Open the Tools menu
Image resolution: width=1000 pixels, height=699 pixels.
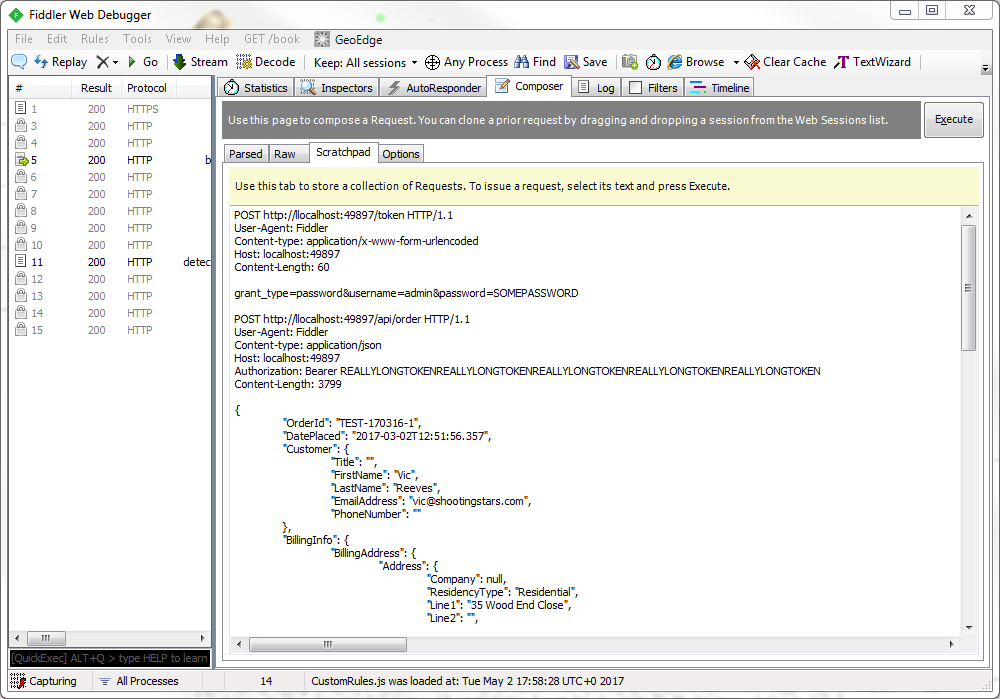[x=137, y=39]
